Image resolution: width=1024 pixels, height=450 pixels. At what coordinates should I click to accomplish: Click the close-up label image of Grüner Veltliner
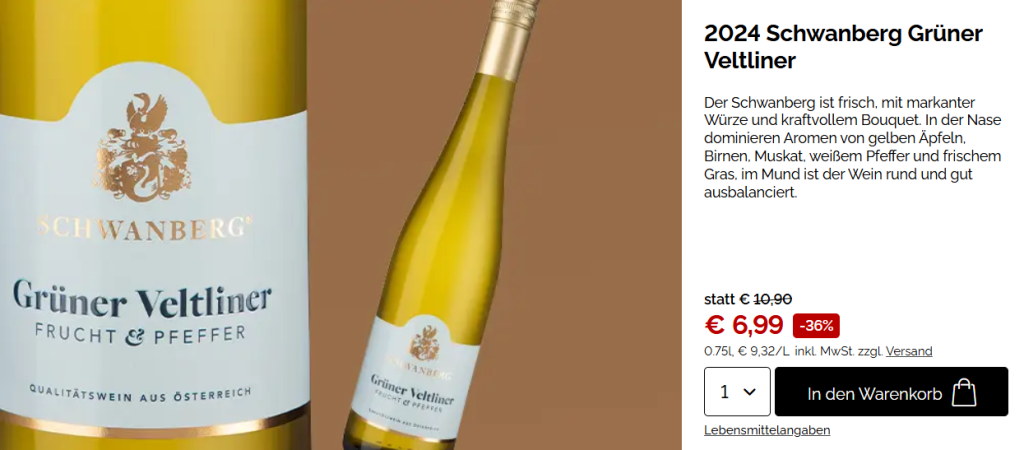153,225
